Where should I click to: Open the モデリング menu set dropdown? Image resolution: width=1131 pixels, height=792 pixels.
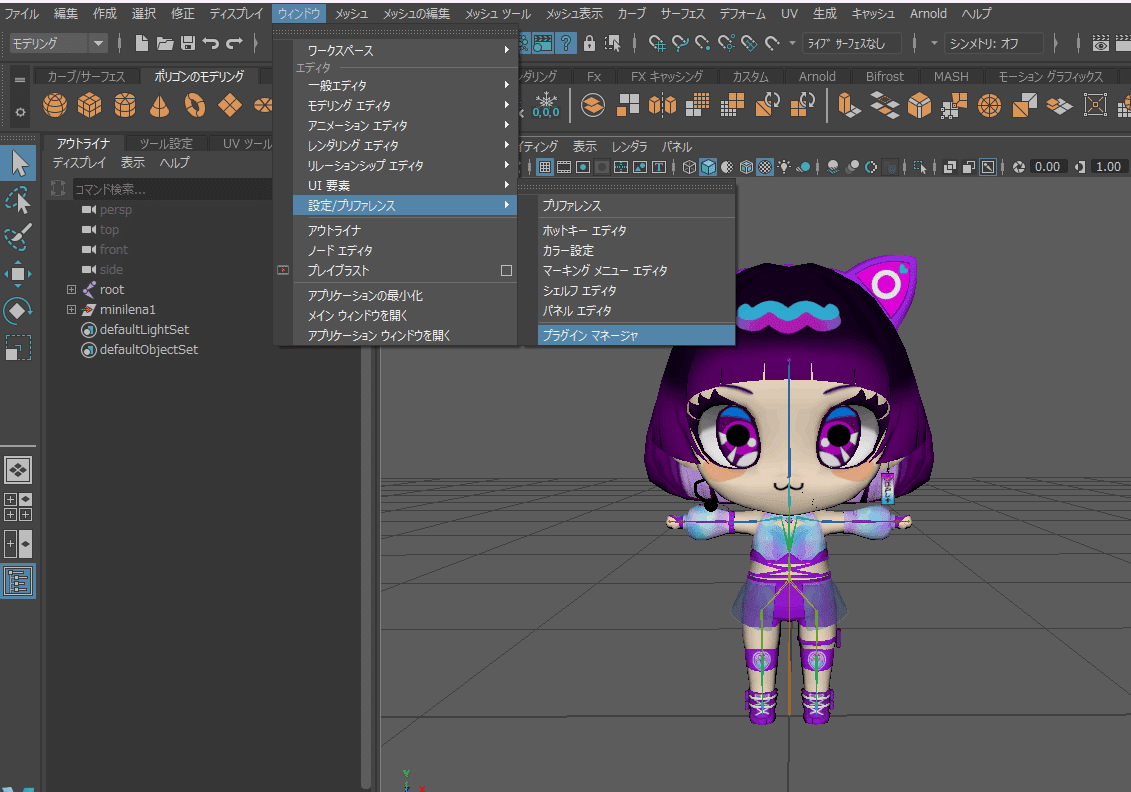[58, 43]
